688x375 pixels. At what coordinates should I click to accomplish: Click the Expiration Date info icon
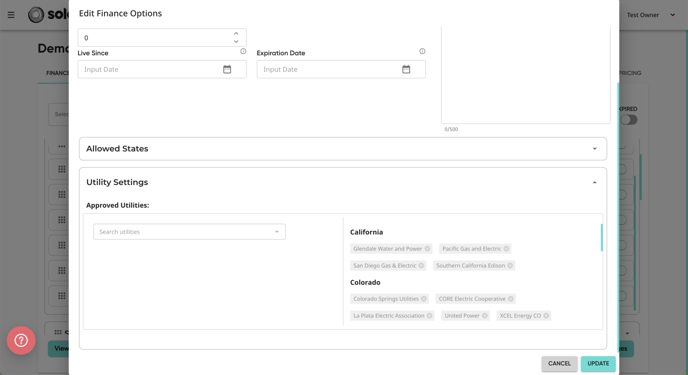coord(422,51)
